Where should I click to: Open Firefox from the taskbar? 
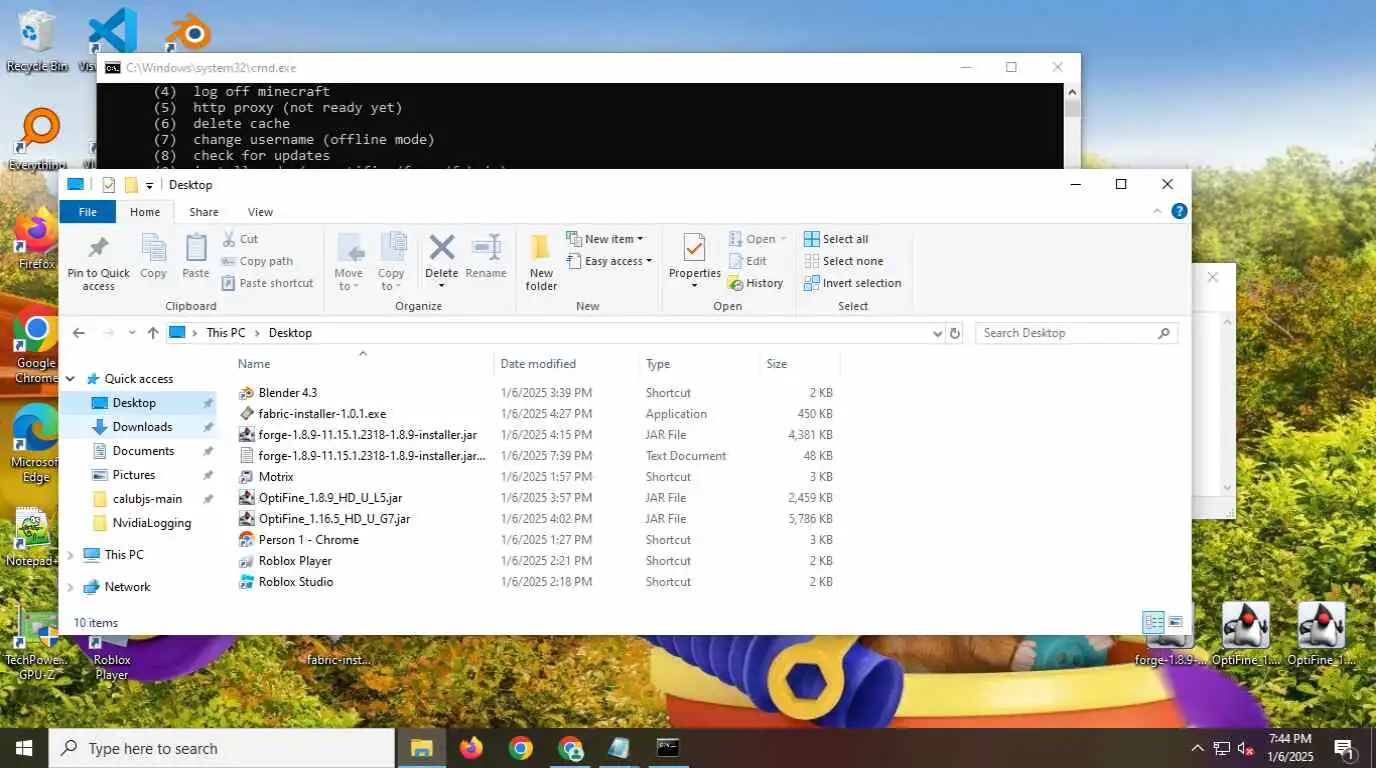click(x=471, y=748)
